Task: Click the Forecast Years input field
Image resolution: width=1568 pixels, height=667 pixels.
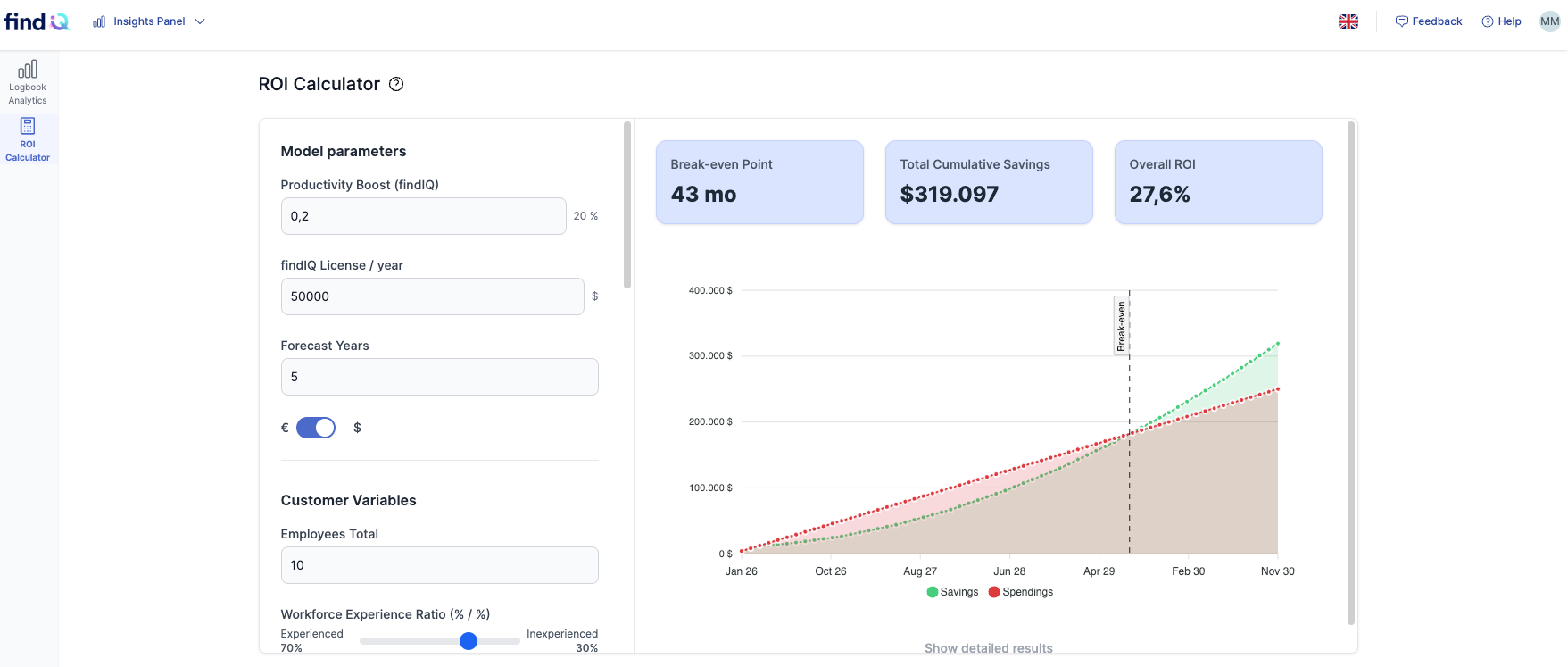Action: point(440,377)
